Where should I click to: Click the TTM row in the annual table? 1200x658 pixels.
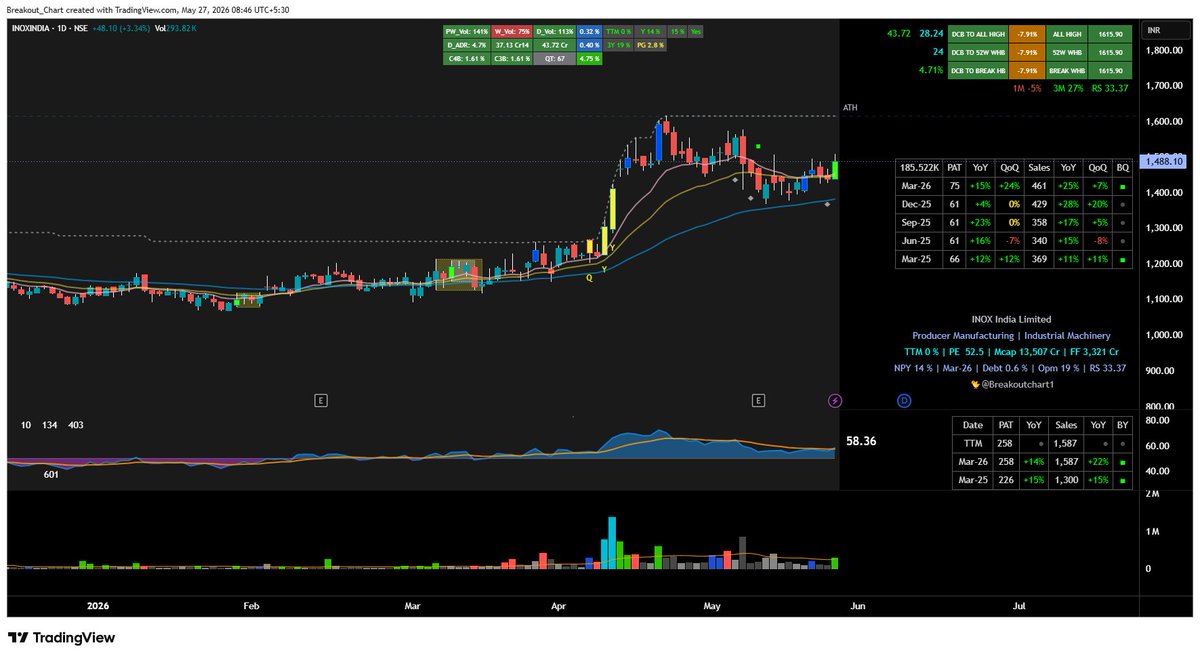click(x=1042, y=442)
